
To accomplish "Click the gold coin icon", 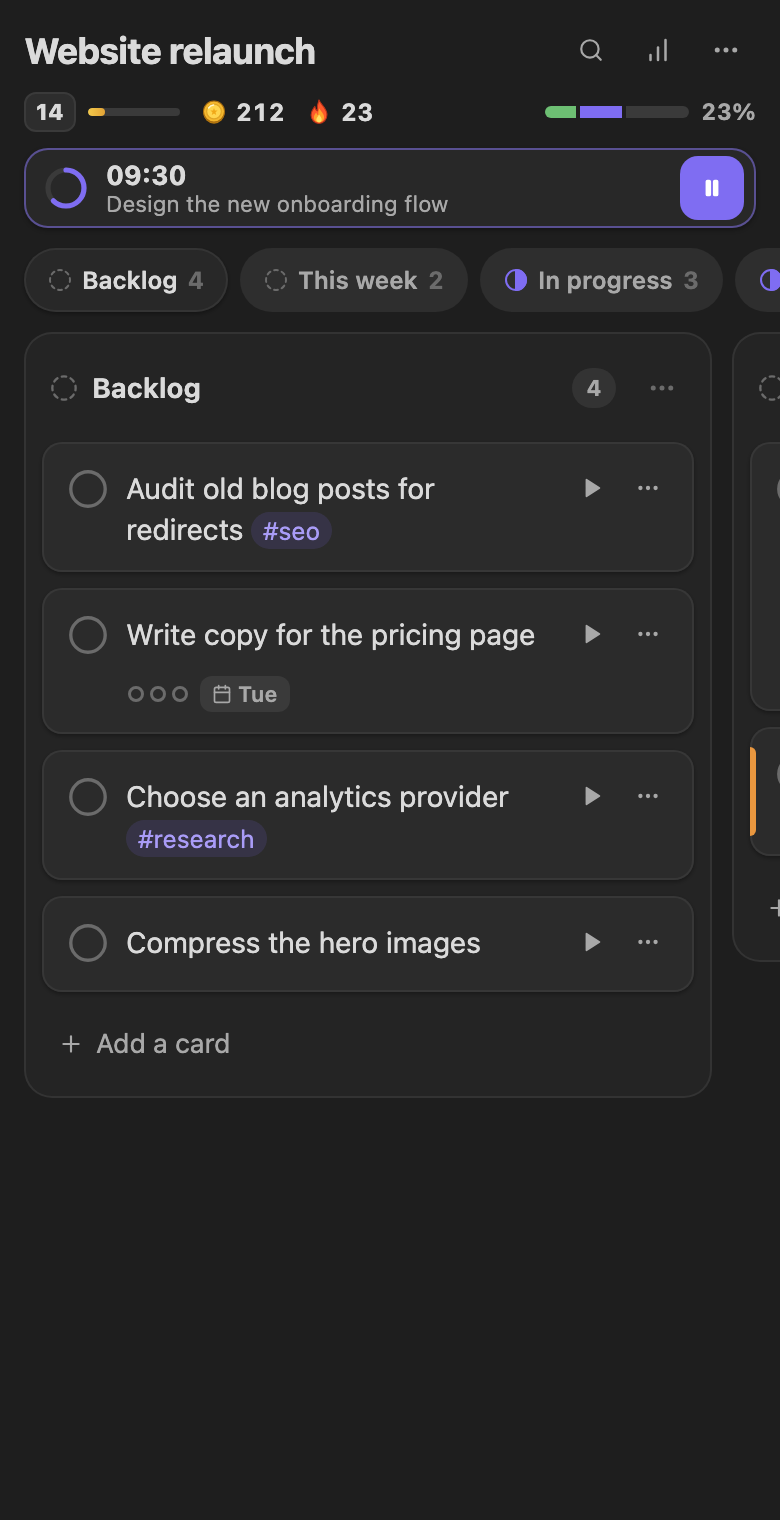I will (214, 112).
